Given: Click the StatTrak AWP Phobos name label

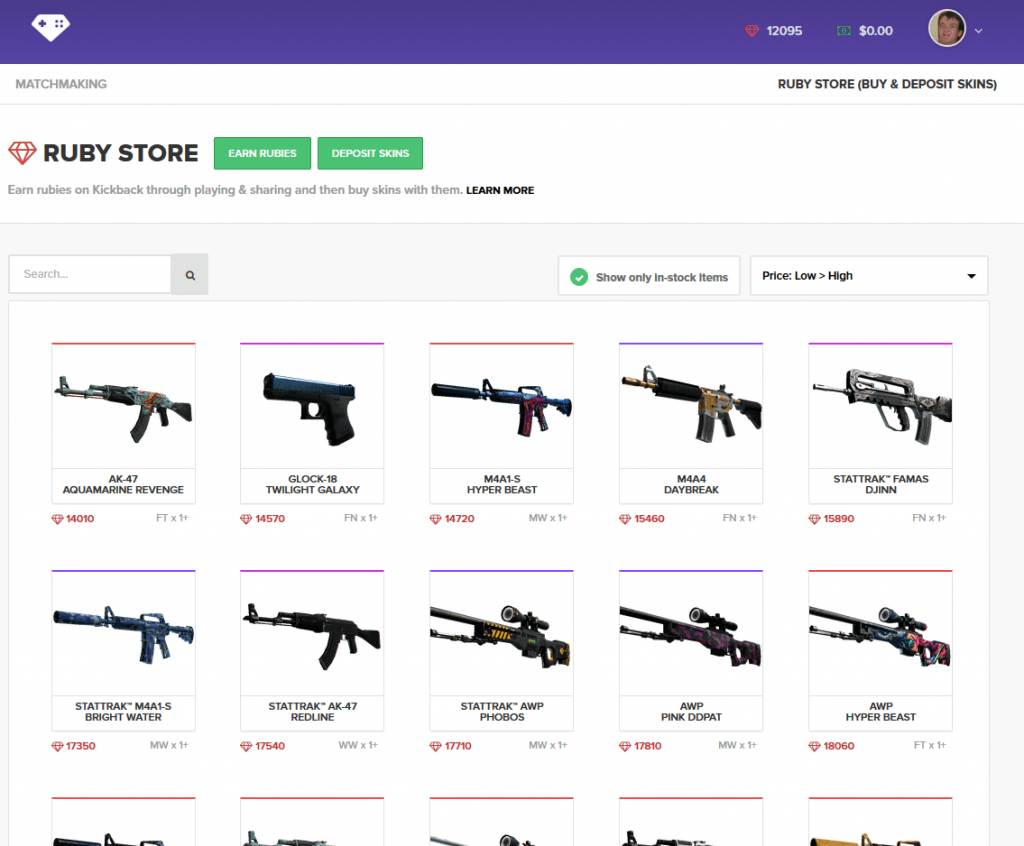Looking at the screenshot, I should (502, 711).
